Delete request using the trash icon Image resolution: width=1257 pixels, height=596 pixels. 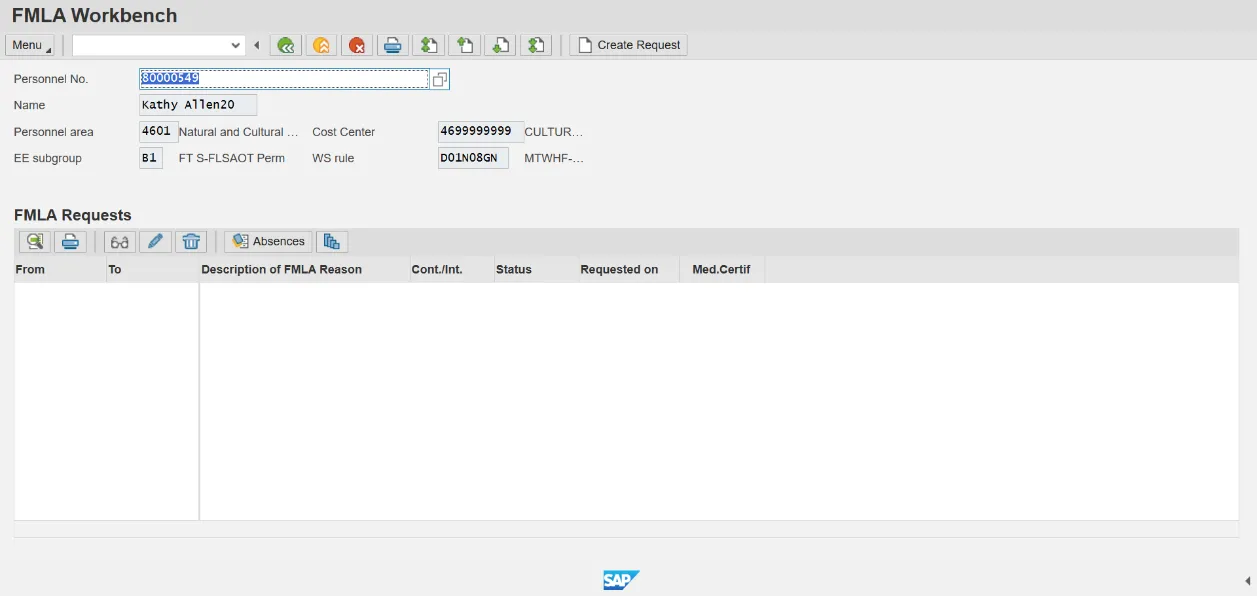[191, 241]
